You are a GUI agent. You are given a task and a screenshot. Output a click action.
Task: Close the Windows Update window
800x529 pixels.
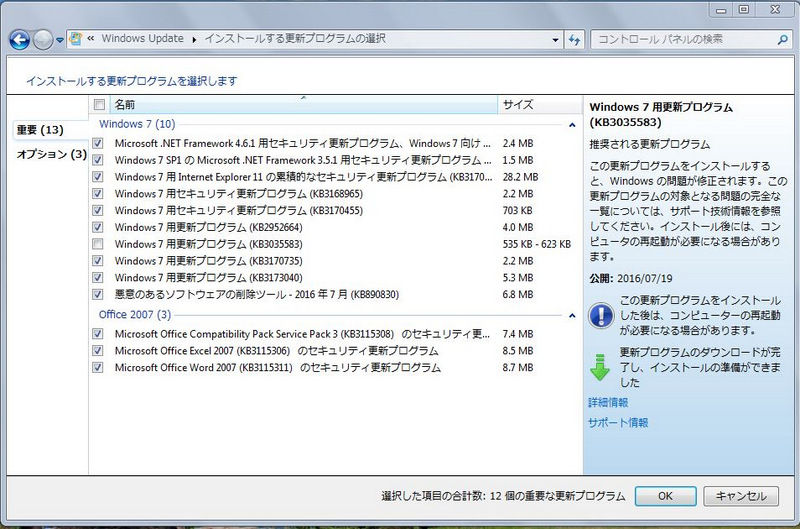tap(775, 10)
